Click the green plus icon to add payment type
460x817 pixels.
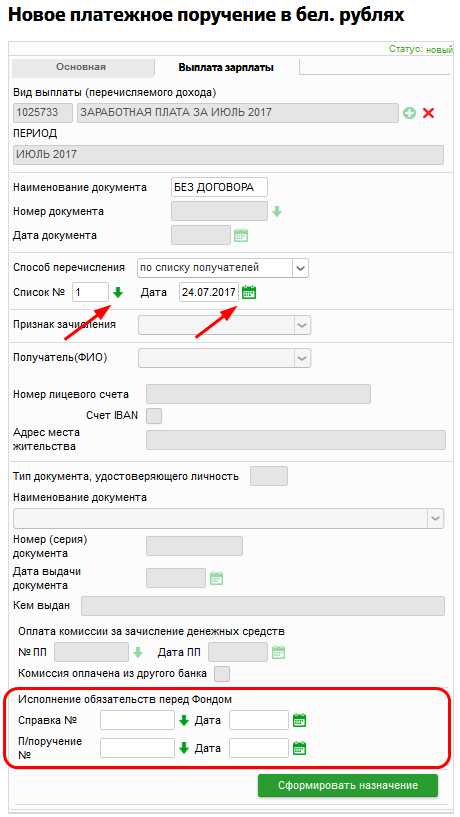(410, 113)
